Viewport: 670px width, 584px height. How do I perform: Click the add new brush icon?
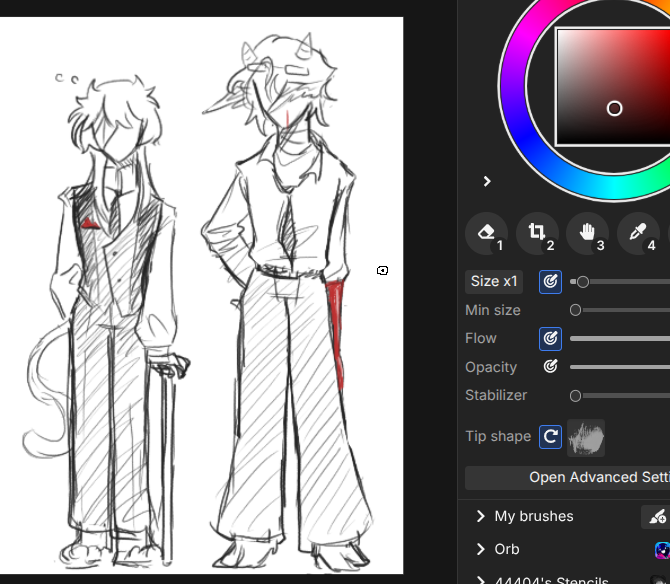pos(657,517)
